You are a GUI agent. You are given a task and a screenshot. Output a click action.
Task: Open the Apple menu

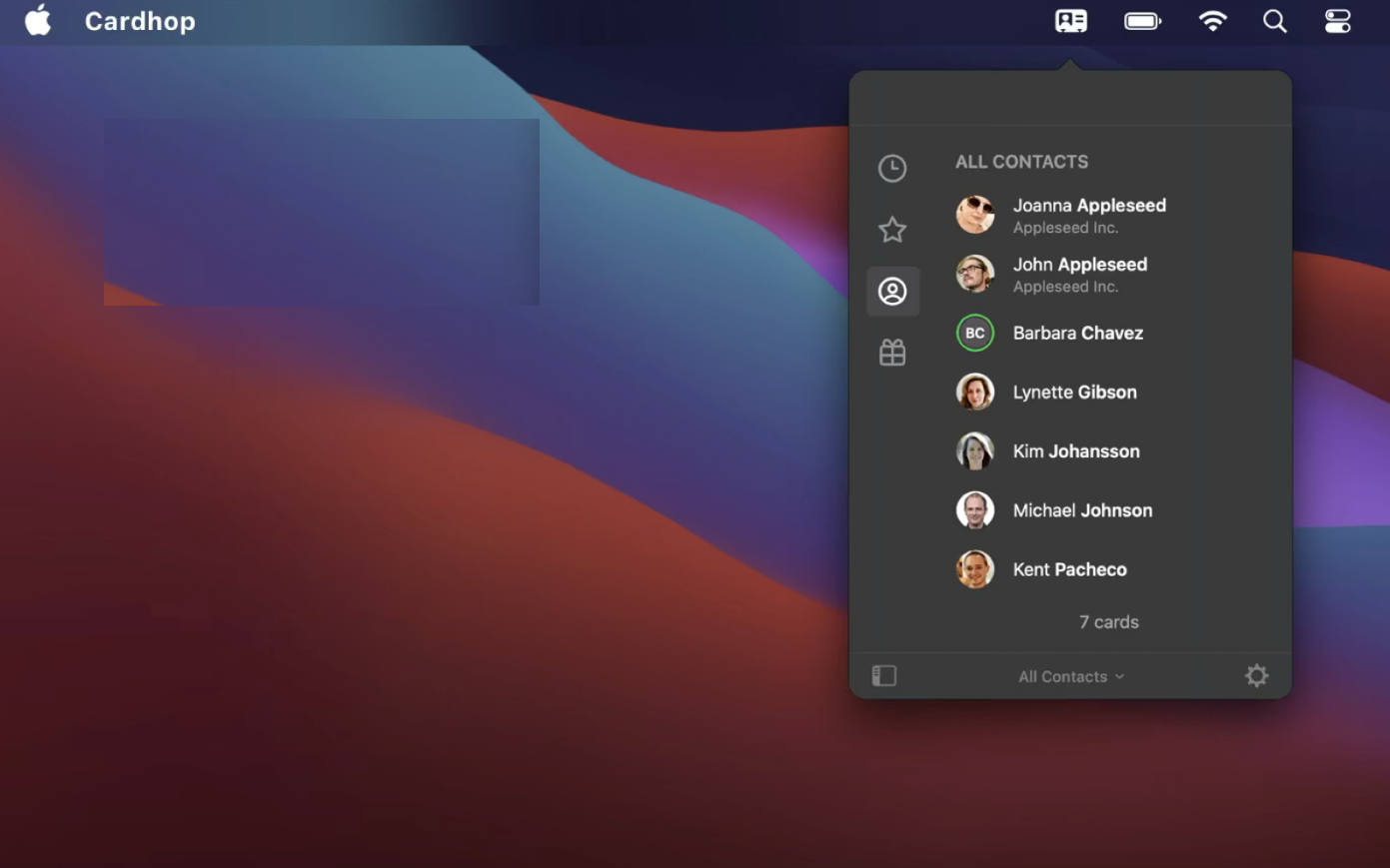[38, 20]
